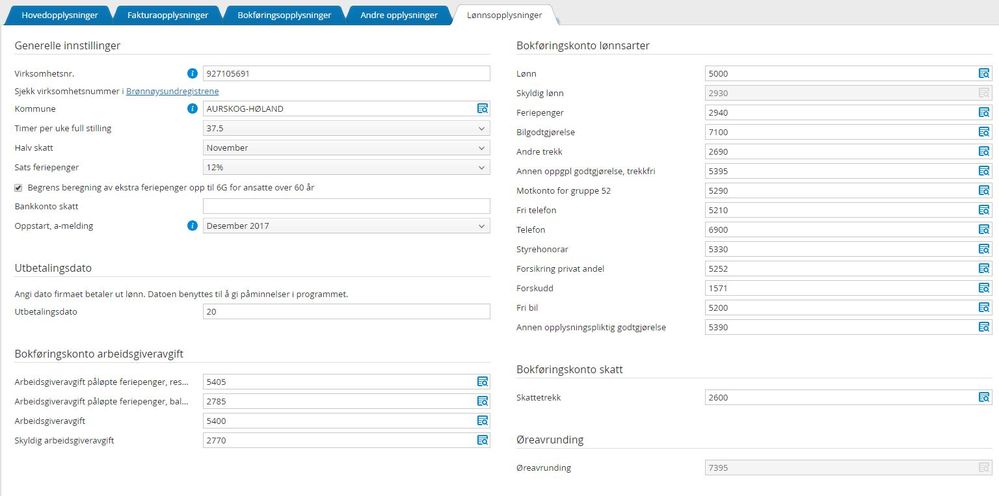Open lookup for Motkonto for gruppe 52

coord(984,190)
